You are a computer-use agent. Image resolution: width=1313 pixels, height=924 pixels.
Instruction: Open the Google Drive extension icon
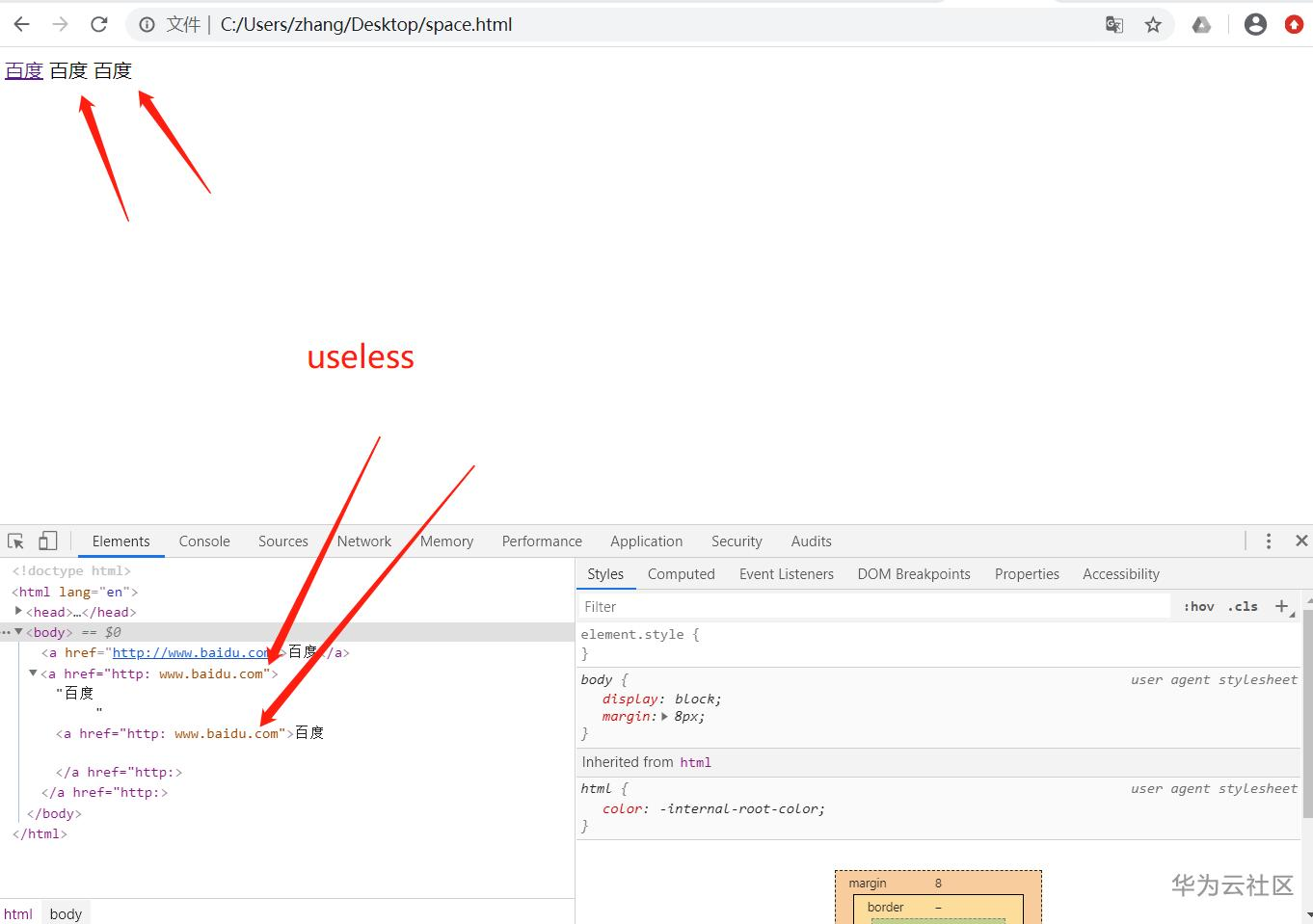[x=1201, y=25]
